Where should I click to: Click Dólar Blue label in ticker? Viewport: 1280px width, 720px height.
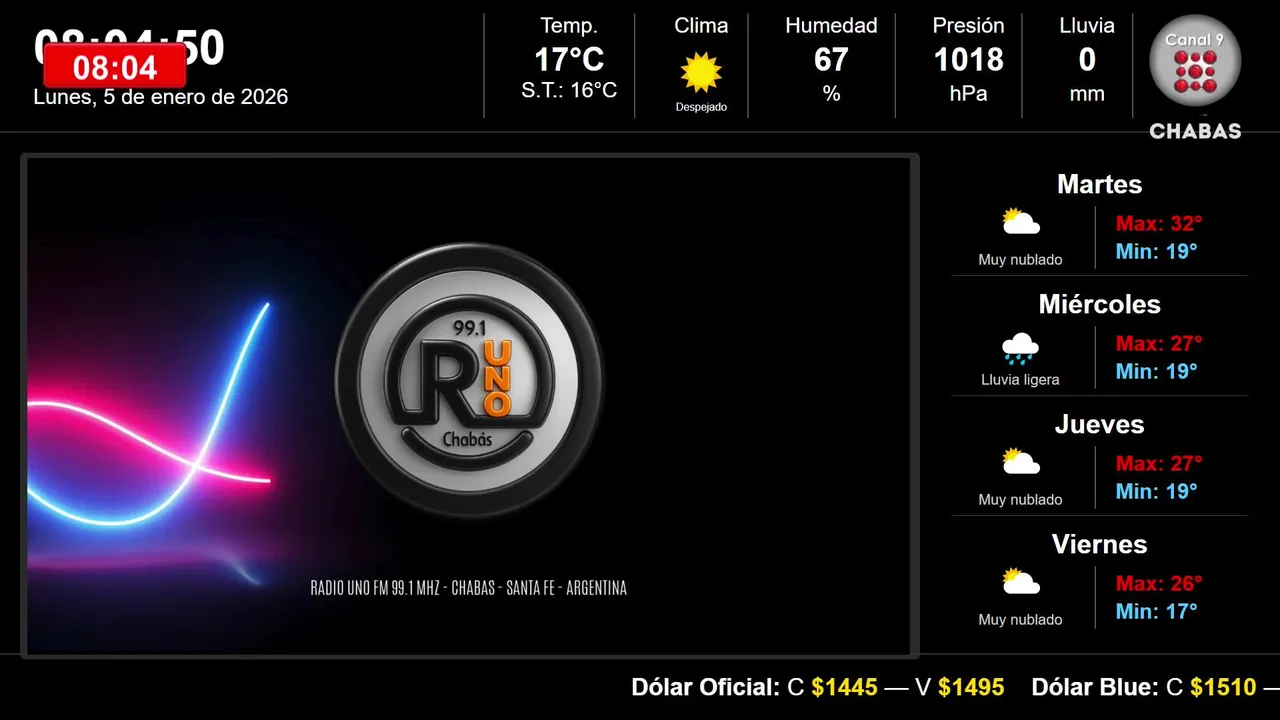1094,688
